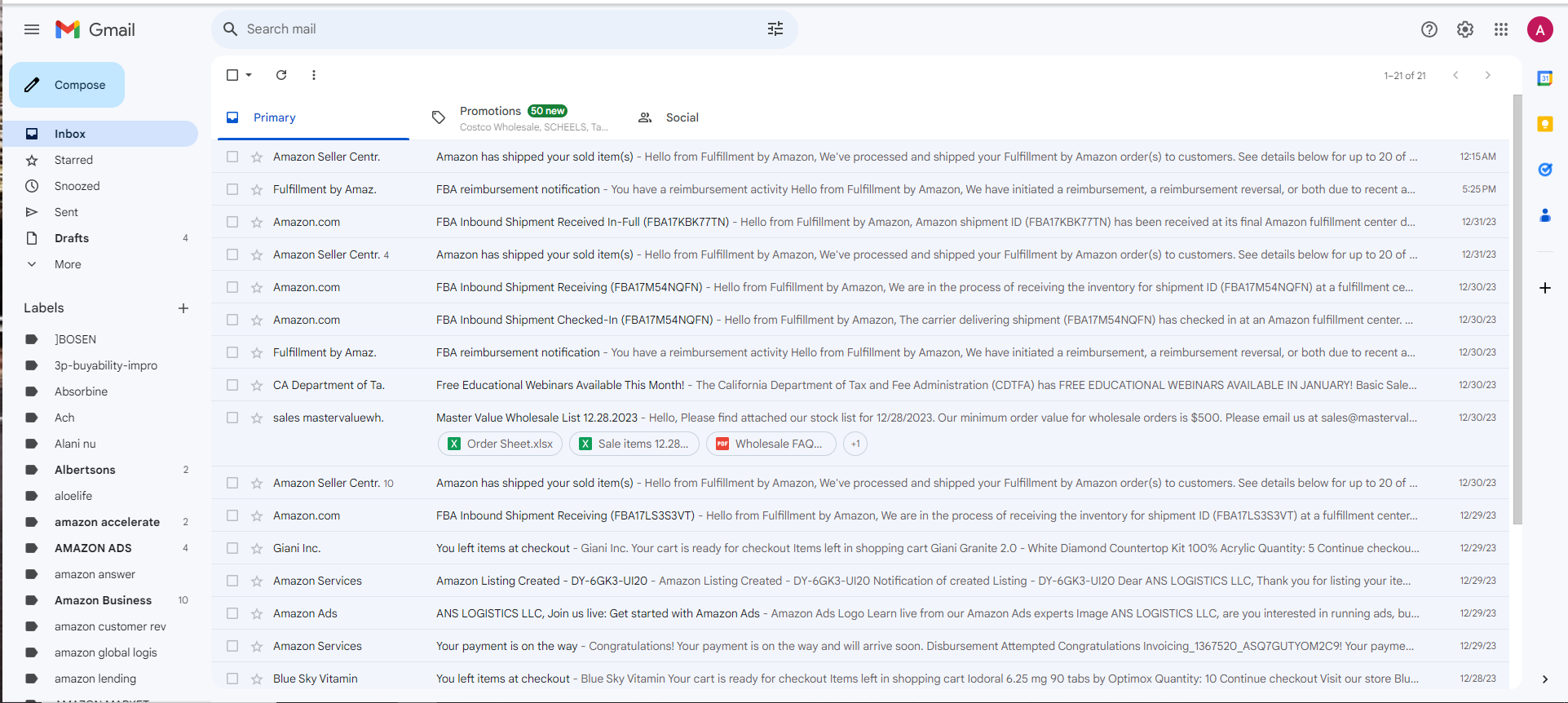Open the Your payment is on the way email
This screenshot has width=1568, height=703.
pyautogui.click(x=859, y=646)
